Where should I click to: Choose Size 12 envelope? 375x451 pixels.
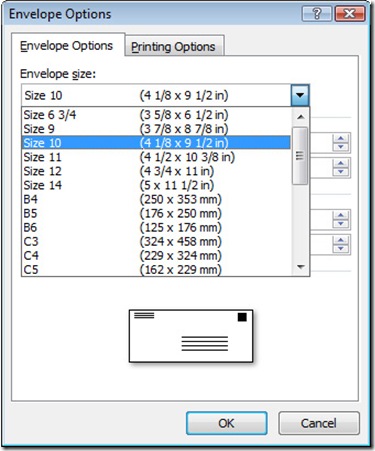[x=156, y=171]
